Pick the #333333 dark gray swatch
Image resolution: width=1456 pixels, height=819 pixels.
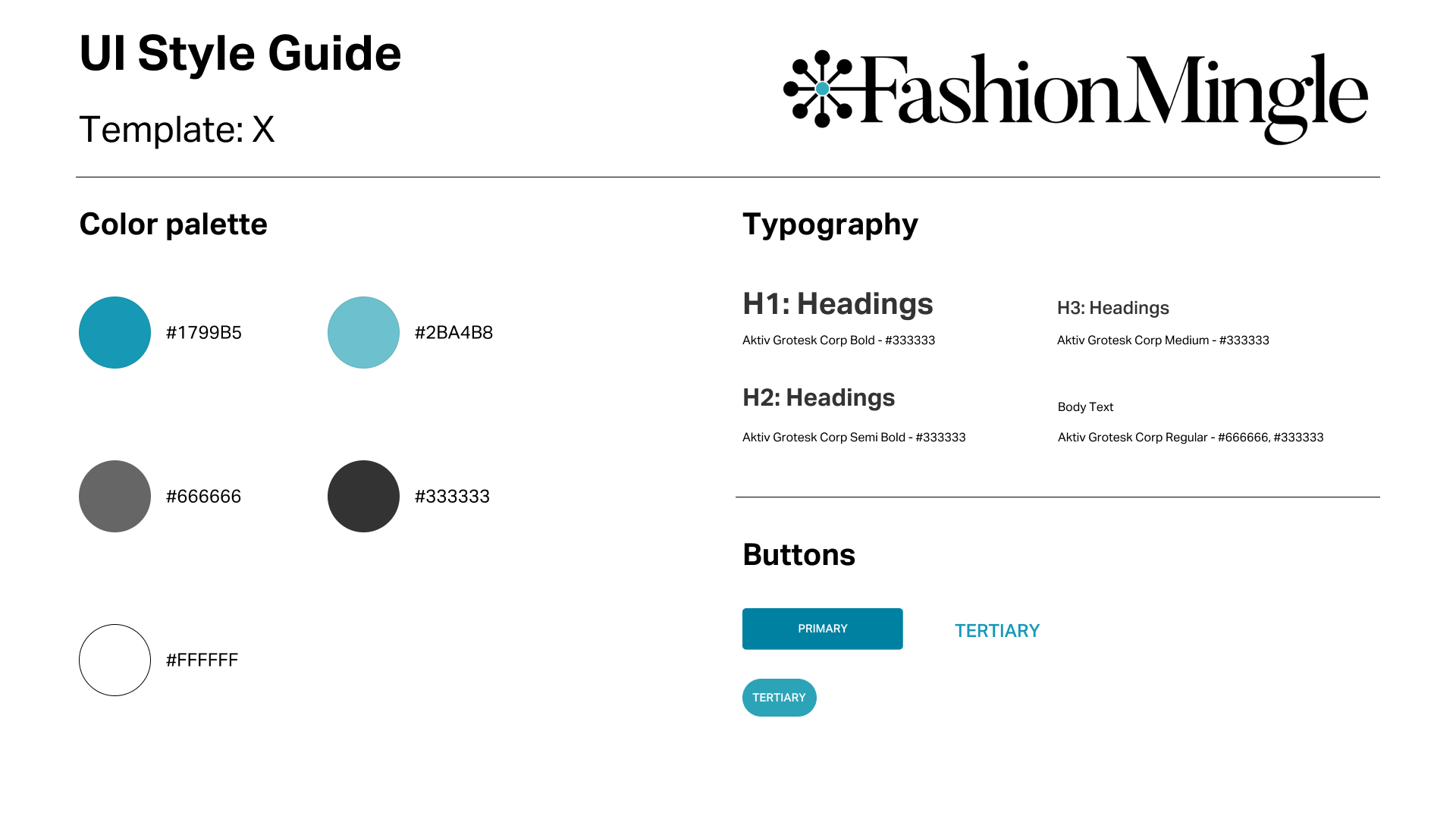363,496
